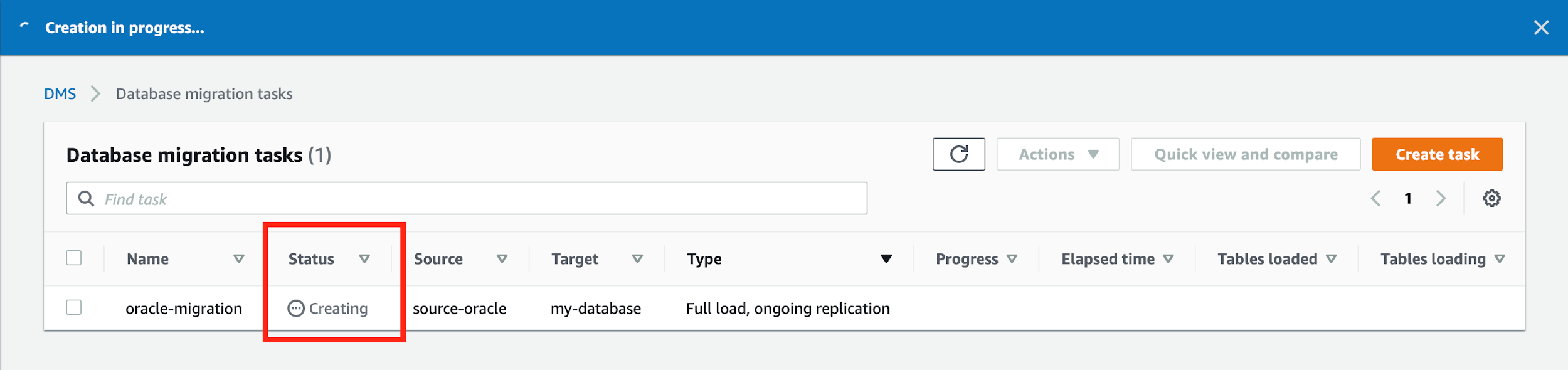The image size is (1568, 370).
Task: Open the DMS breadcrumb link
Action: (60, 94)
